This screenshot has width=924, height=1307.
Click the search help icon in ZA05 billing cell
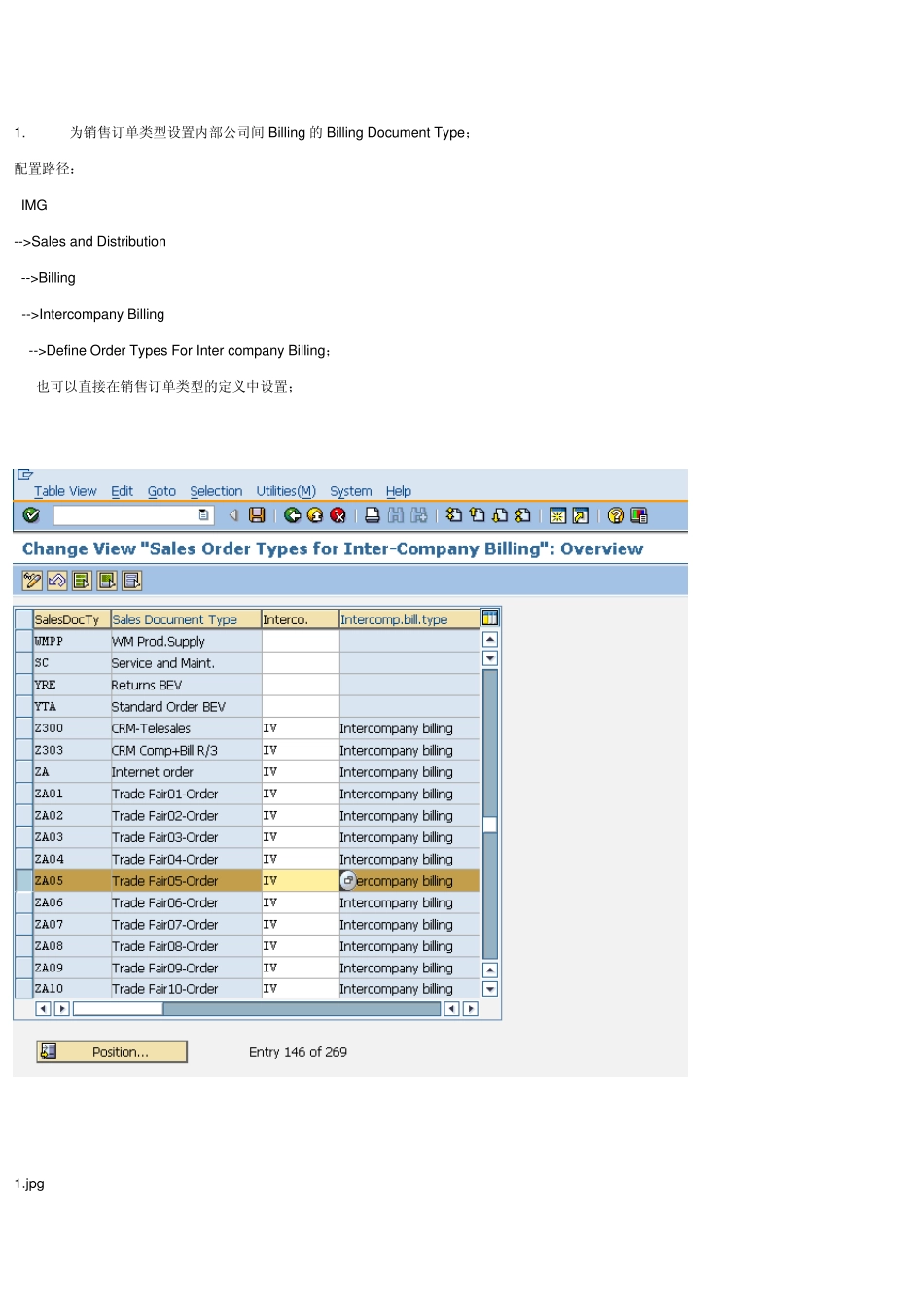click(x=348, y=881)
